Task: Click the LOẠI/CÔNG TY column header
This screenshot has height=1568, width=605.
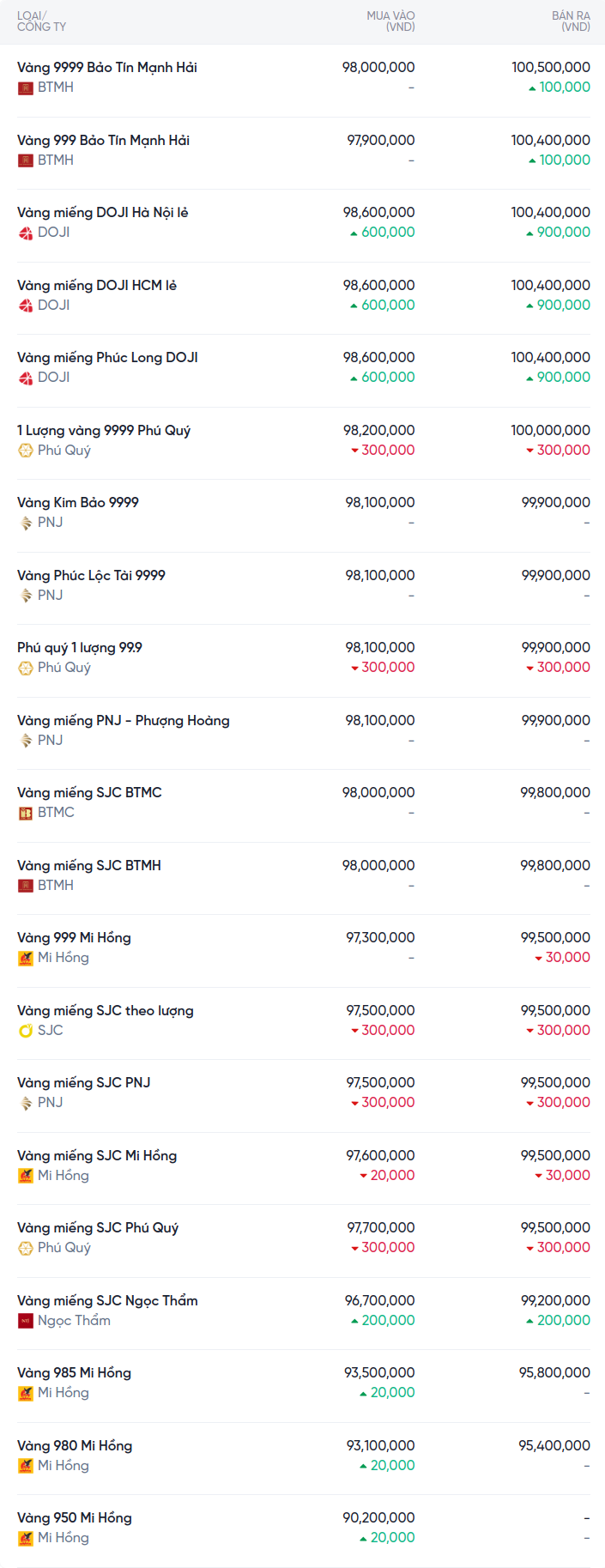Action: coord(41,21)
